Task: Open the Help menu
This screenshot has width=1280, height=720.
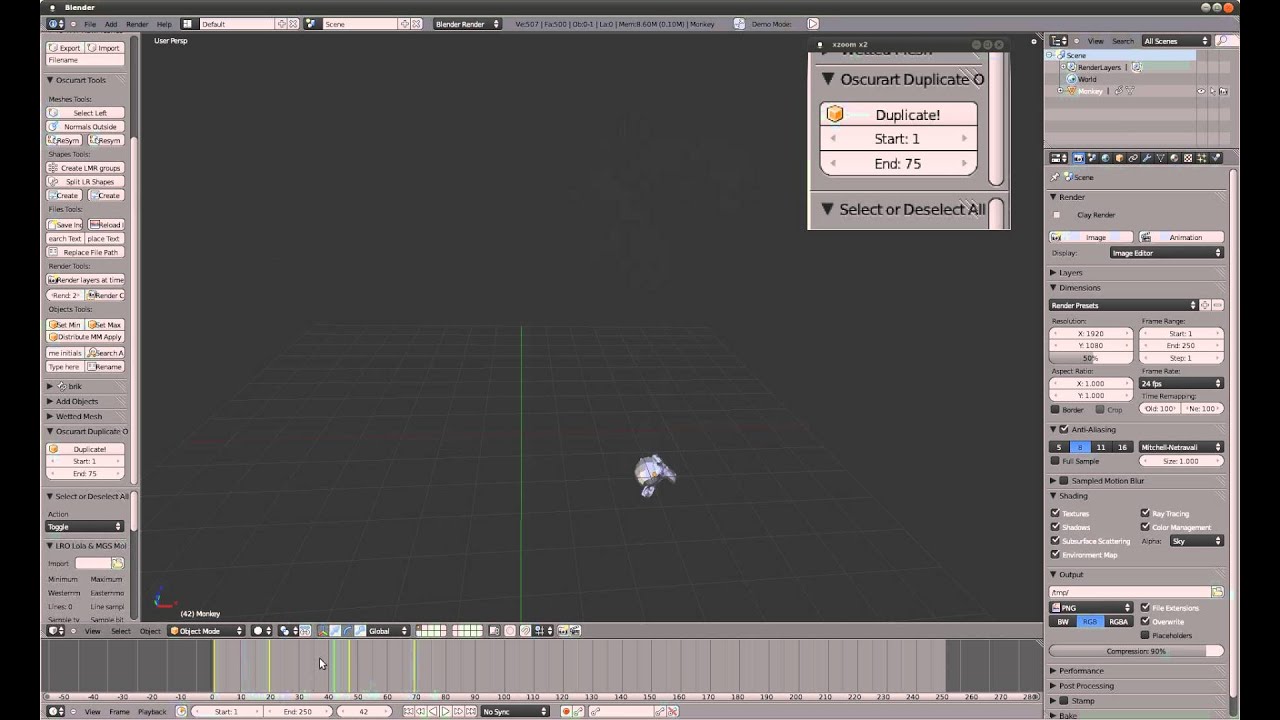Action: click(x=164, y=23)
